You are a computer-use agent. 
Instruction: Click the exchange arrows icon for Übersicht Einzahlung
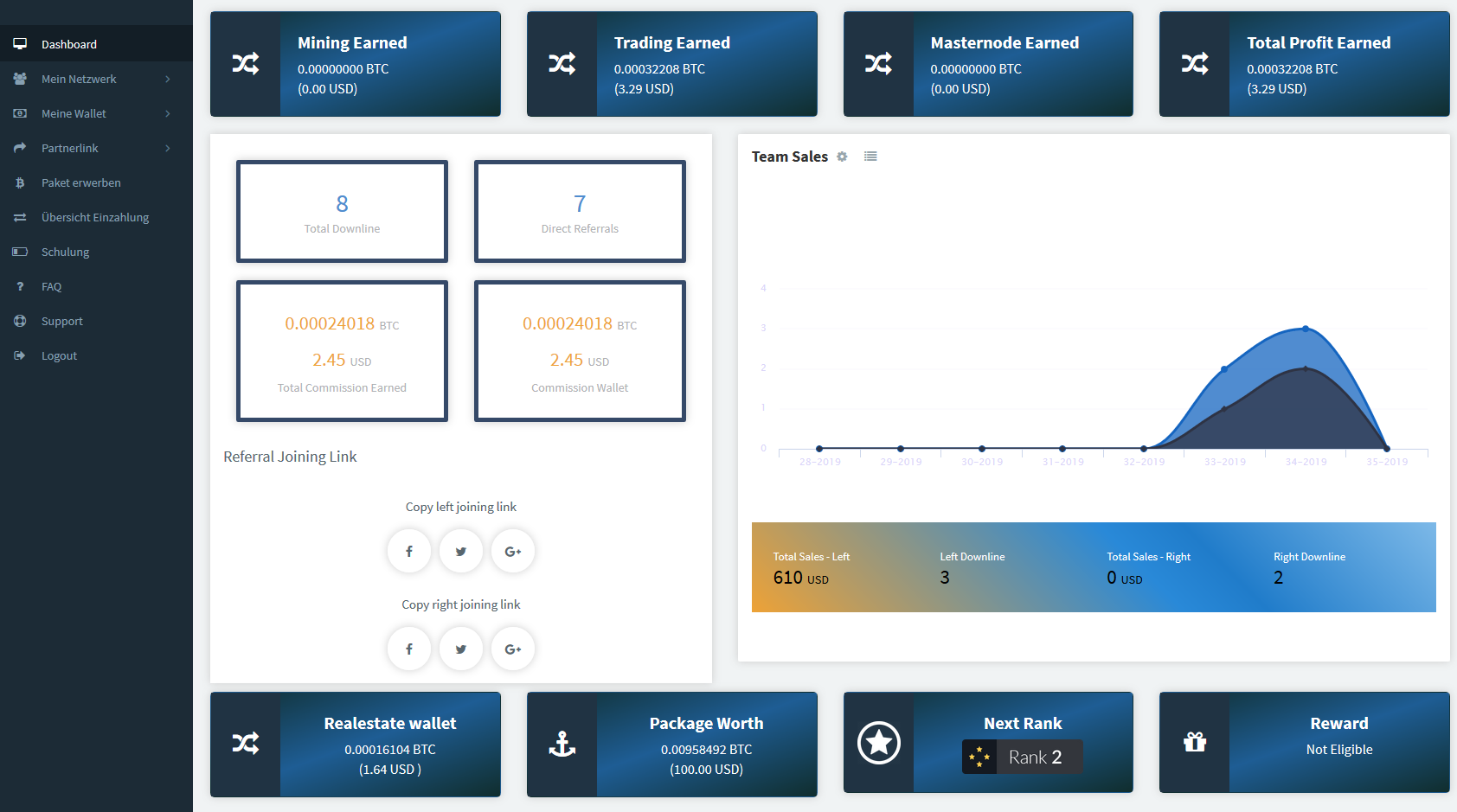tap(20, 217)
